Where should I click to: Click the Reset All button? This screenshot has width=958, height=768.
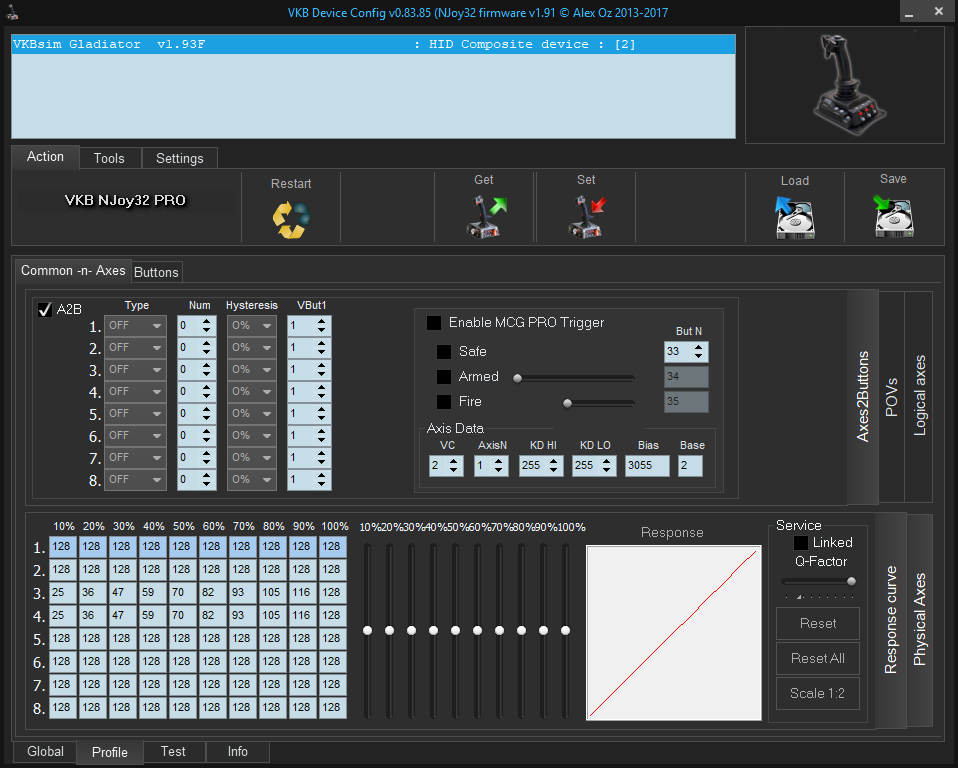click(x=817, y=658)
